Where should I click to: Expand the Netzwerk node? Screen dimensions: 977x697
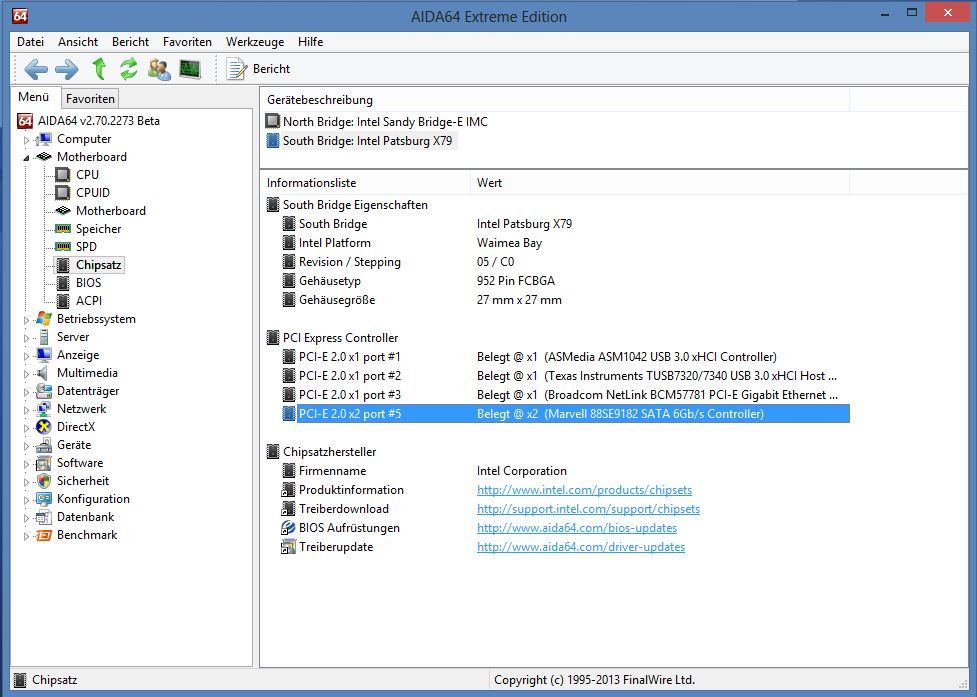[26, 410]
